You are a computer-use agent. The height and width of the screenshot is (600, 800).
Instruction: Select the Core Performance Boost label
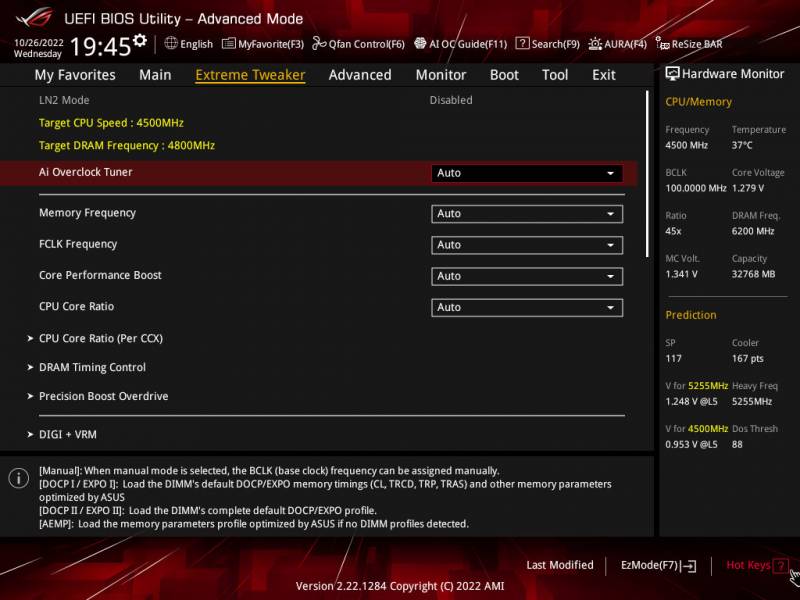(100, 276)
